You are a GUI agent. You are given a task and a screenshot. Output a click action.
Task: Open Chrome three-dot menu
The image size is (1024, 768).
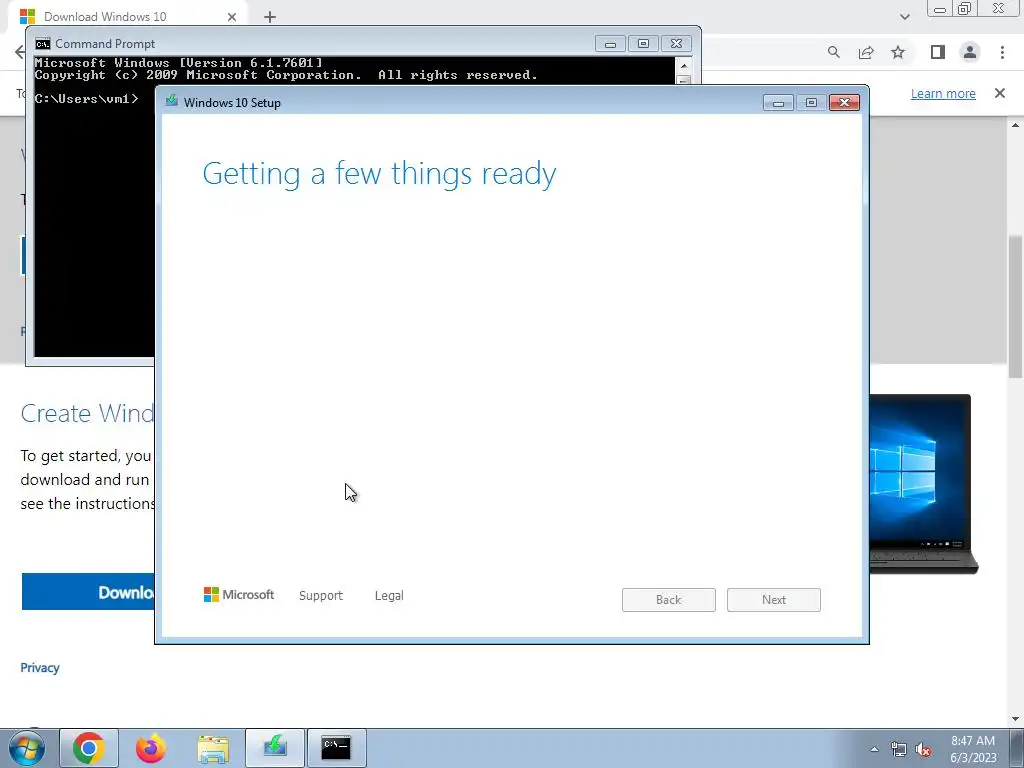(1002, 52)
